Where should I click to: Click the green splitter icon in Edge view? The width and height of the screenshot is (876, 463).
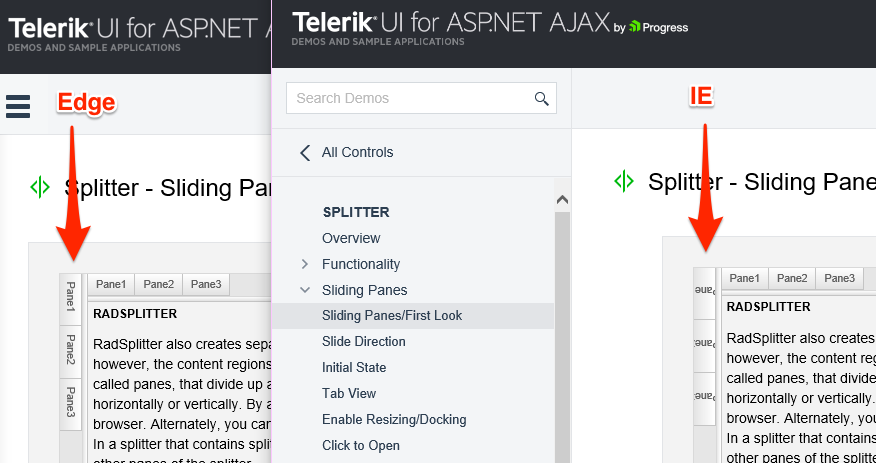[x=40, y=187]
